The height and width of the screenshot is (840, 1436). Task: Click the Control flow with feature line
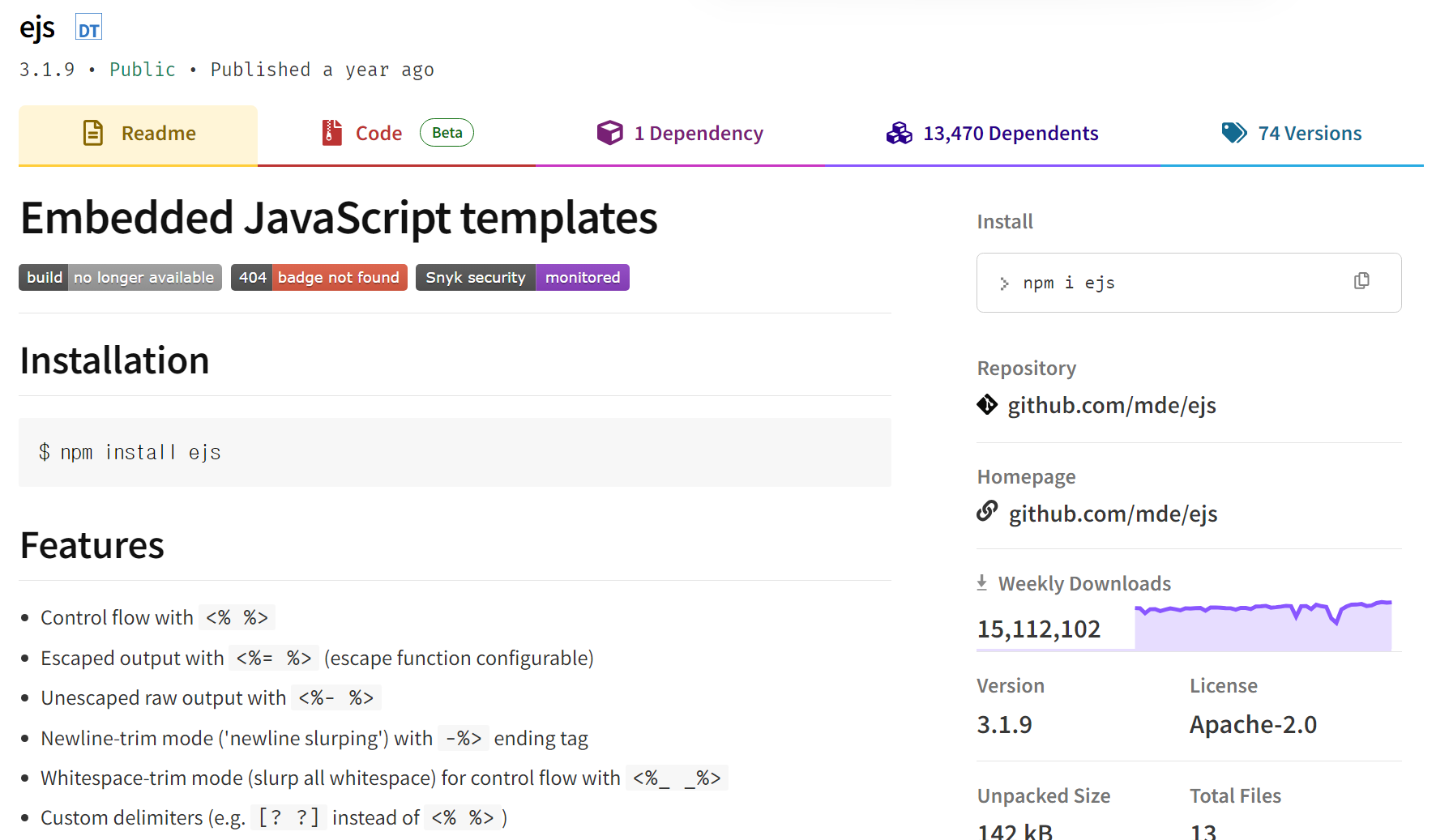click(x=158, y=617)
